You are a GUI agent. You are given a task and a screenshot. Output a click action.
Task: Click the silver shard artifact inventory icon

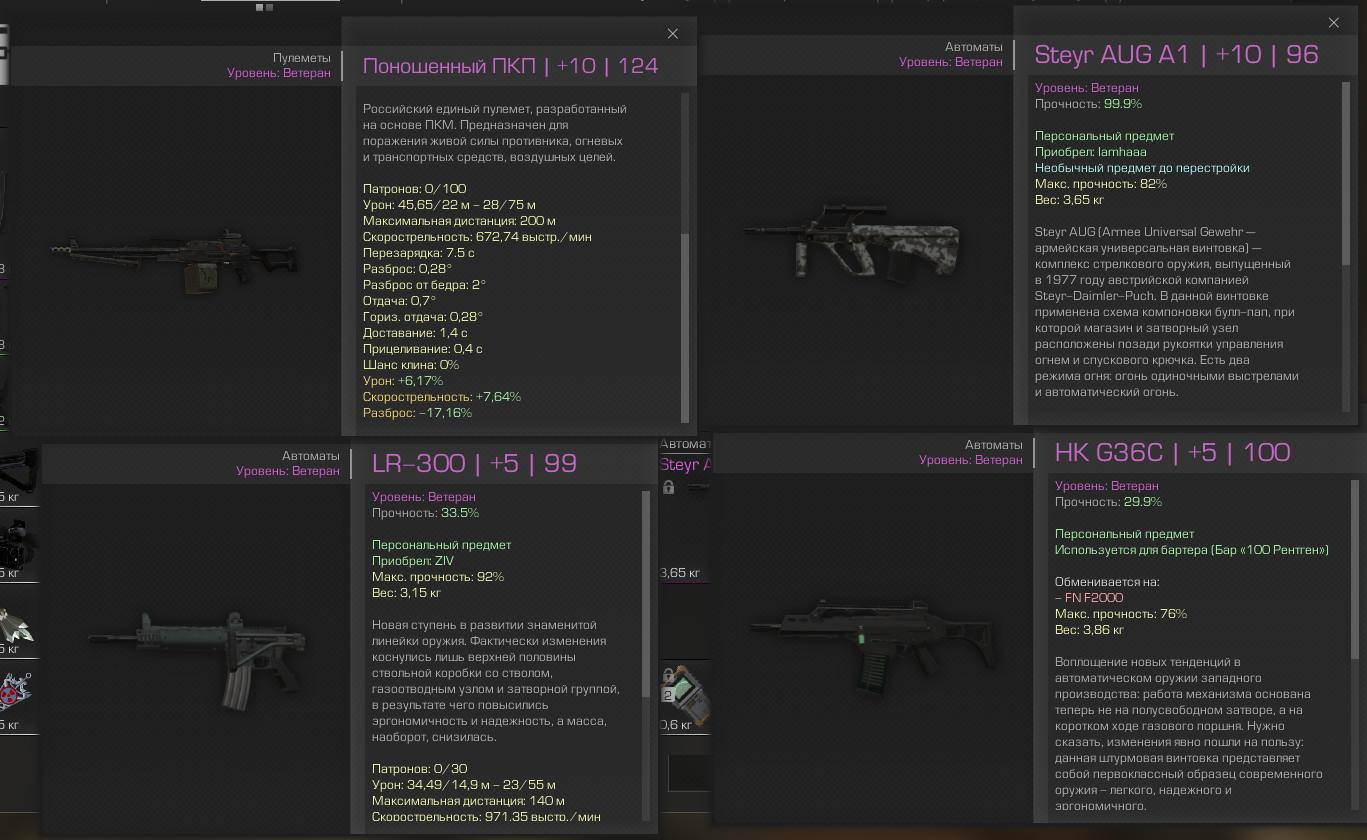[x=18, y=625]
